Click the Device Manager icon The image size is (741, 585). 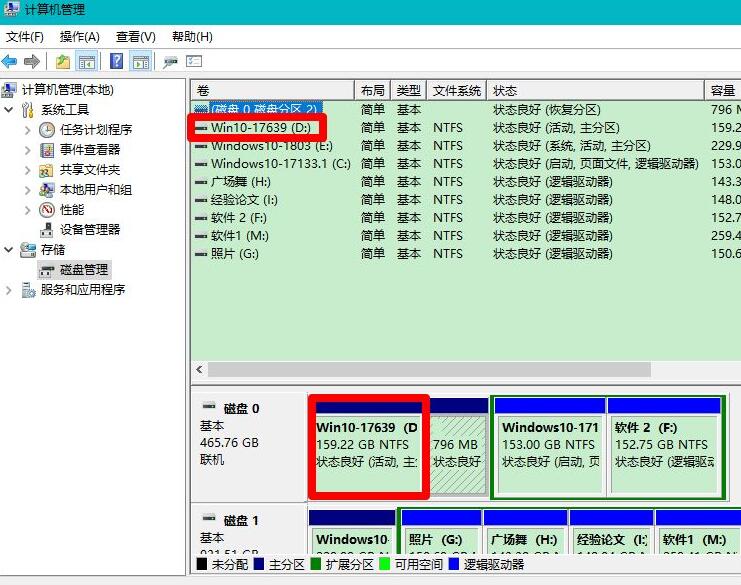coord(47,230)
